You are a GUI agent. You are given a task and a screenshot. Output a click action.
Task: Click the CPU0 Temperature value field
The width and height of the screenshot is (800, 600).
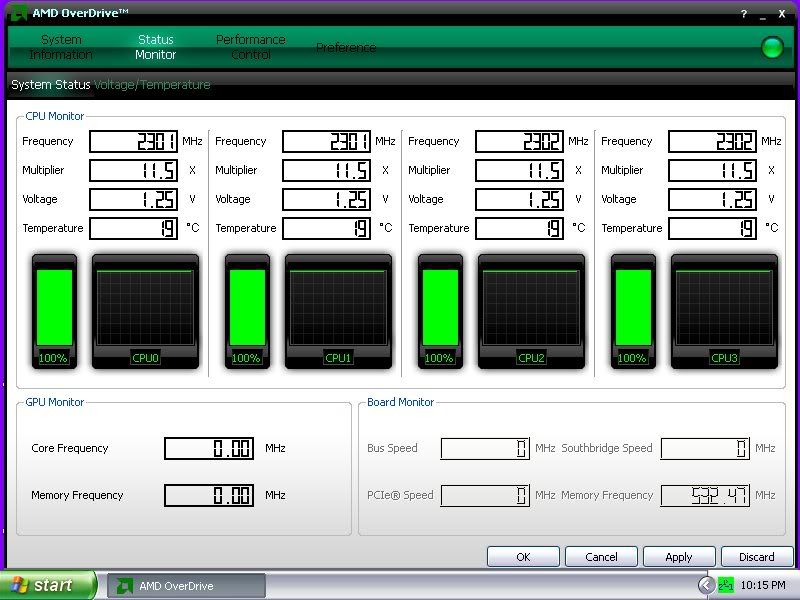click(x=134, y=229)
